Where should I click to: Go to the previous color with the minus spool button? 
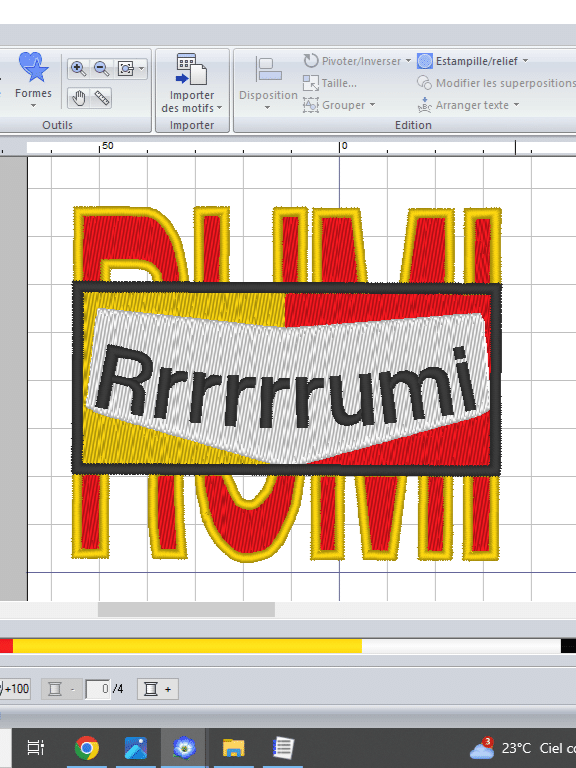(61, 689)
